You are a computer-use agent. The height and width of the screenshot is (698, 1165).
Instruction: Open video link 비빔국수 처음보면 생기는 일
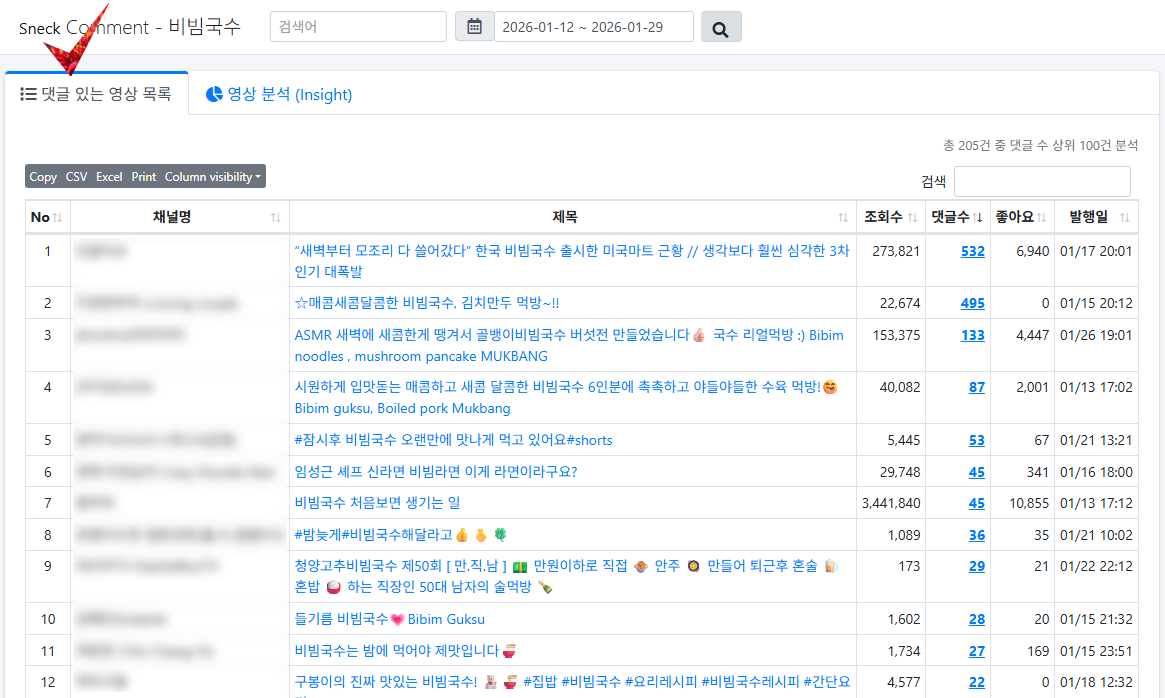[x=377, y=503]
